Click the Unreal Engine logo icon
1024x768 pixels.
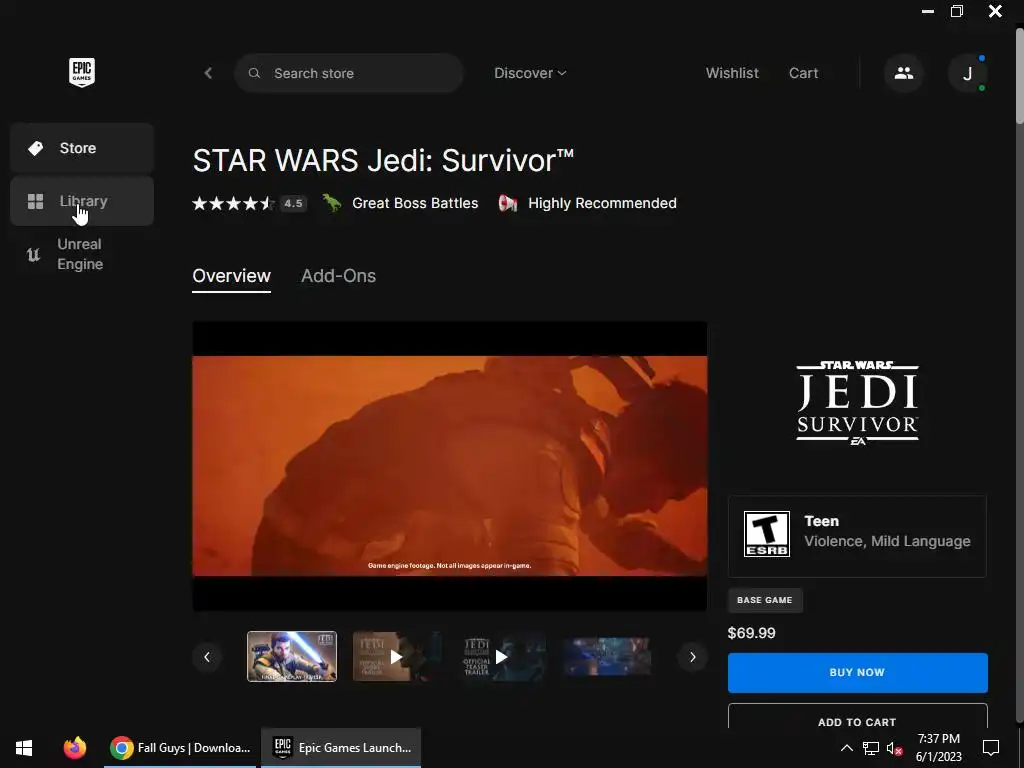coord(33,254)
